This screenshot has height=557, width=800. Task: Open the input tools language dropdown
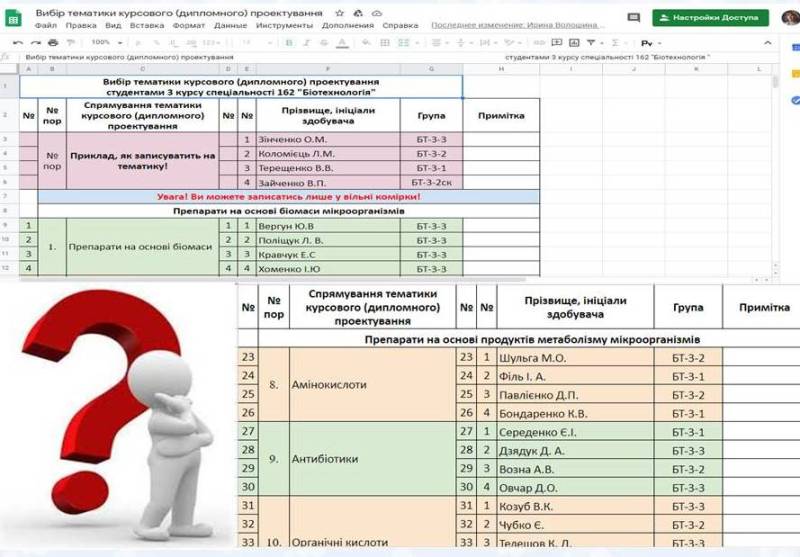click(651, 43)
